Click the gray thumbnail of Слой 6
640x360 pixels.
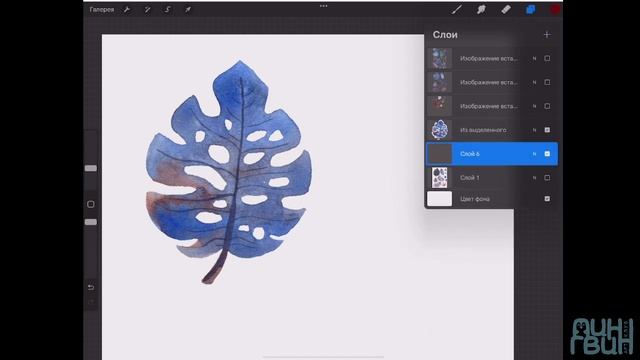point(440,154)
